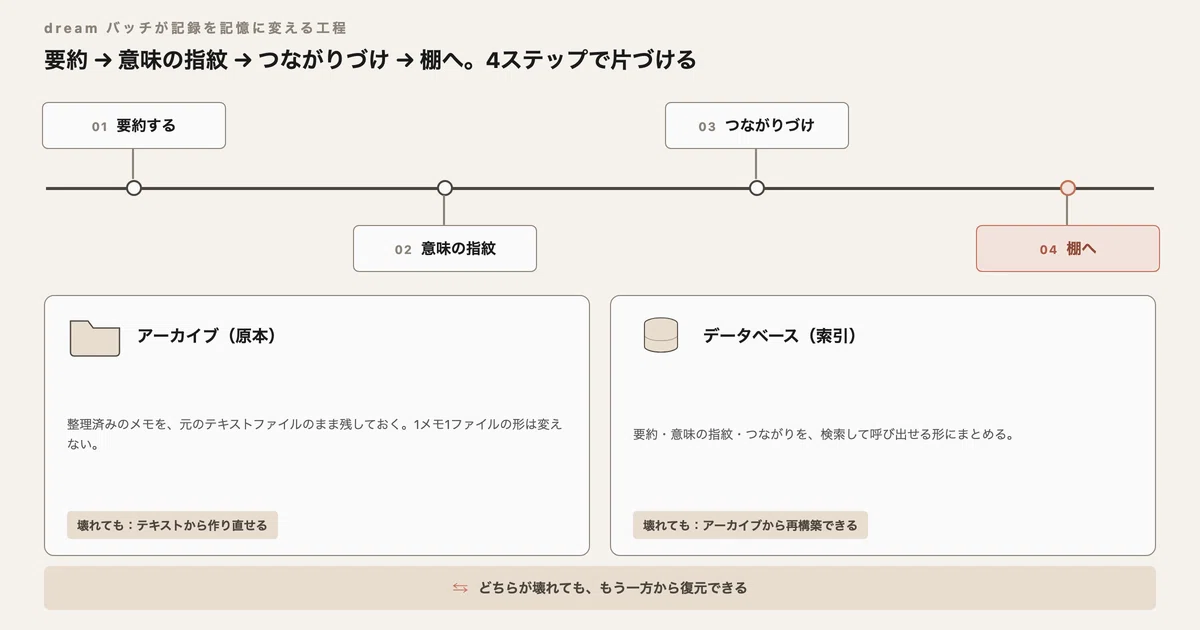The image size is (1200, 630).
Task: Open step 01 要約する label
Action: tap(134, 126)
